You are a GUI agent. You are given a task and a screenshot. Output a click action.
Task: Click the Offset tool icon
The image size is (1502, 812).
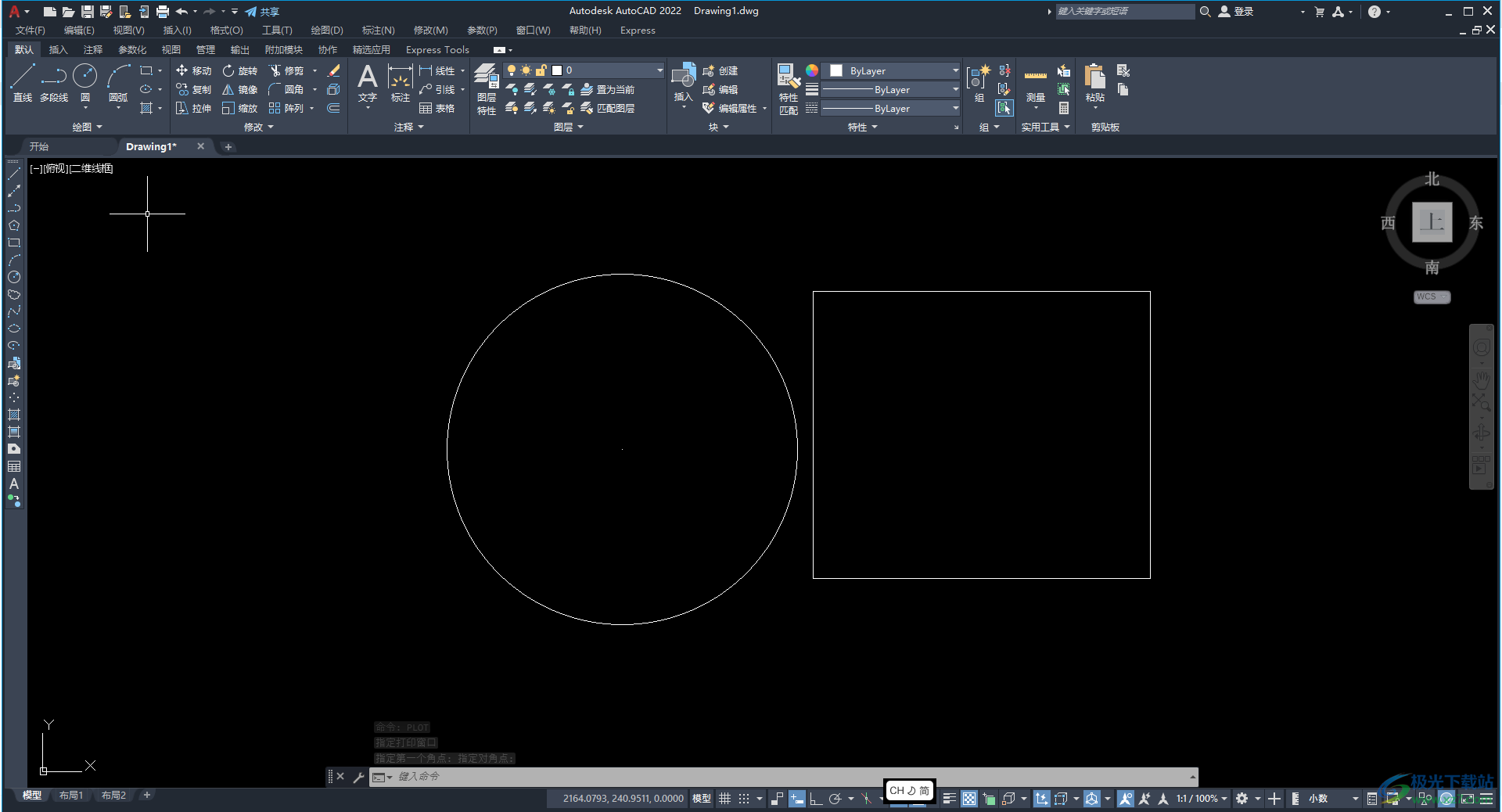tap(334, 108)
